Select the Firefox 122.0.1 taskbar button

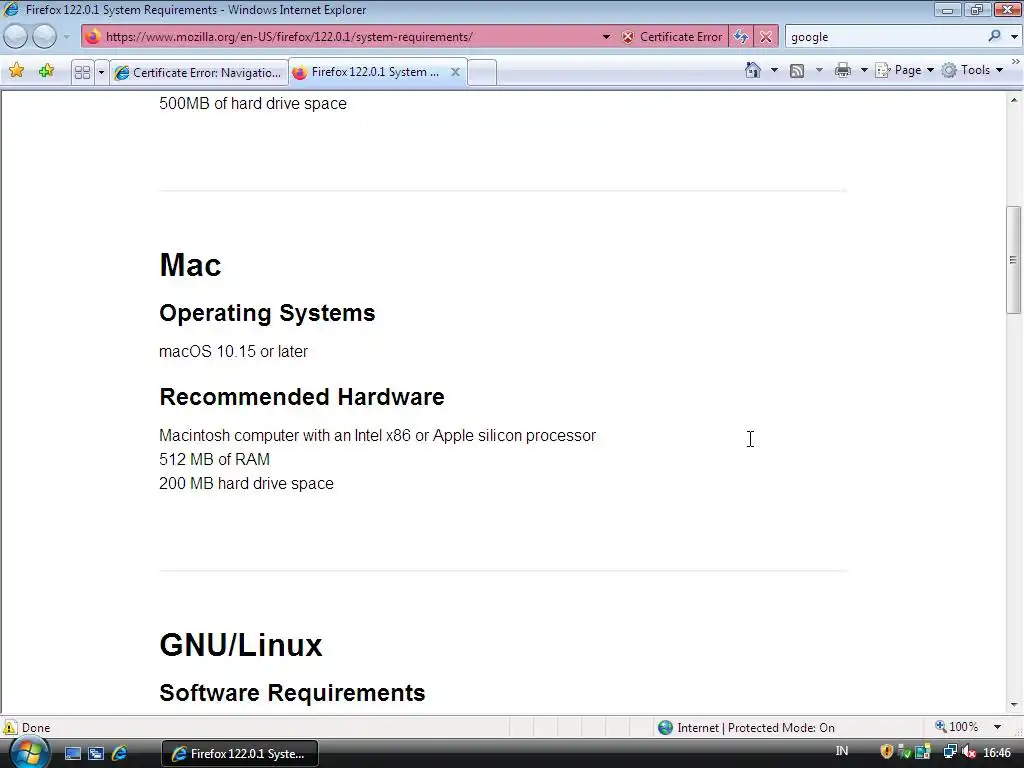click(240, 754)
